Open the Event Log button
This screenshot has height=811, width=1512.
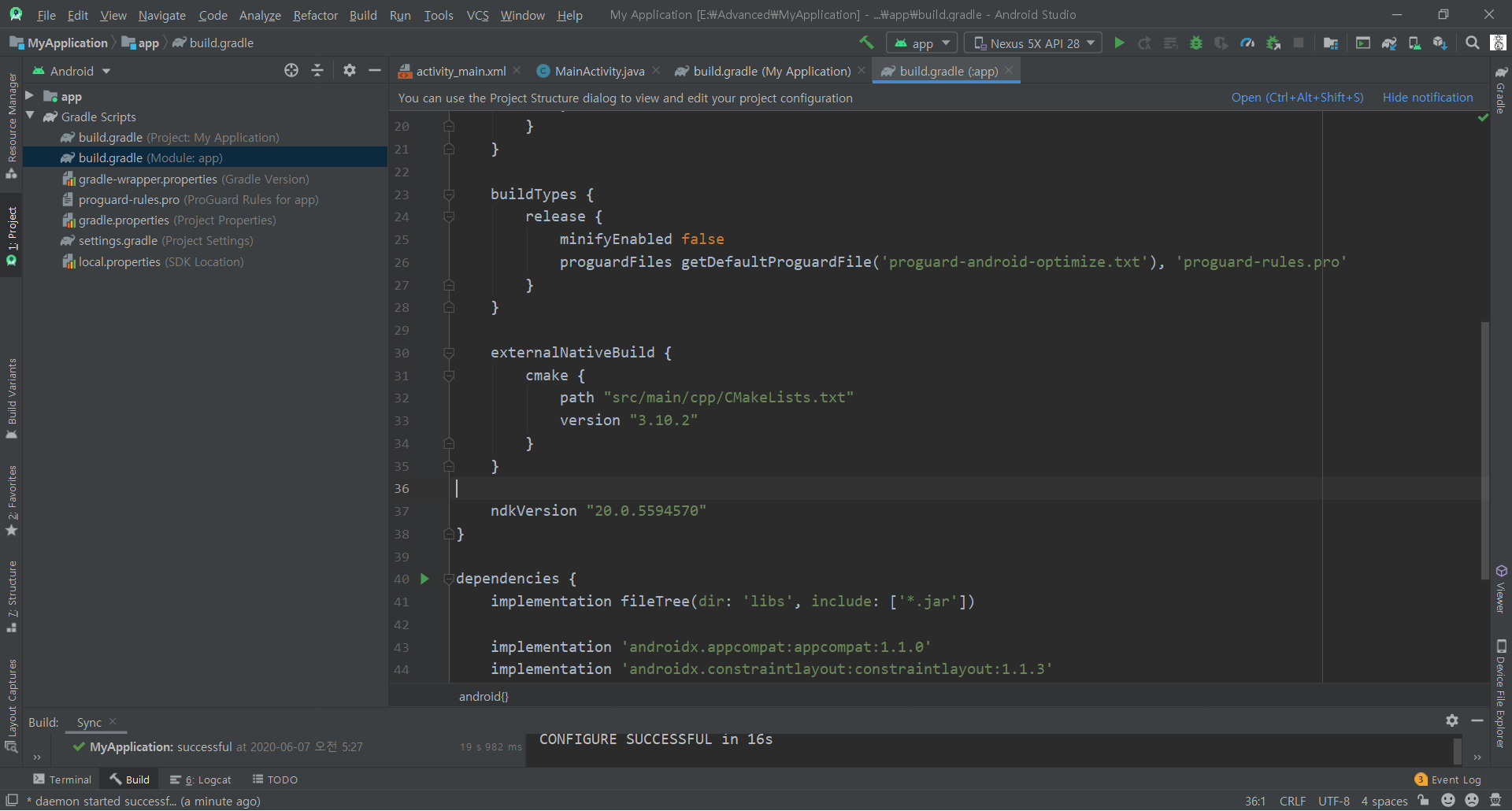click(x=1448, y=780)
